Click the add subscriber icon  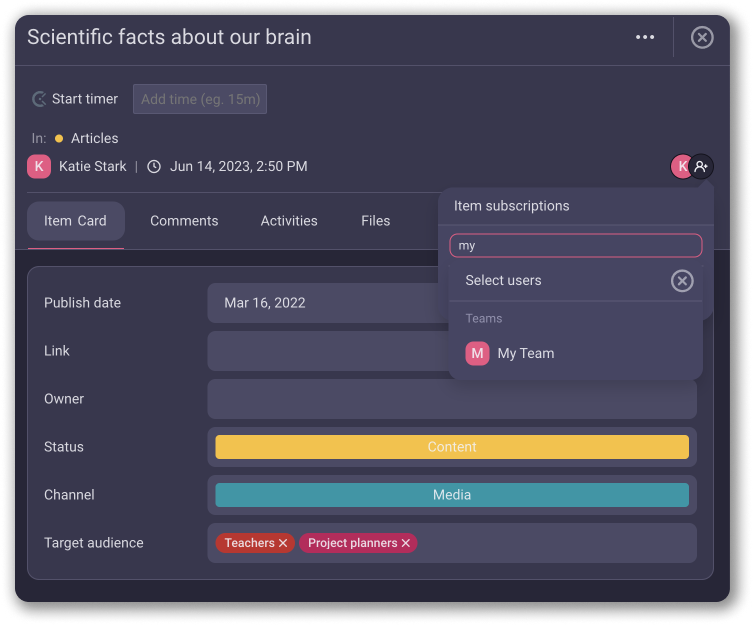702,166
